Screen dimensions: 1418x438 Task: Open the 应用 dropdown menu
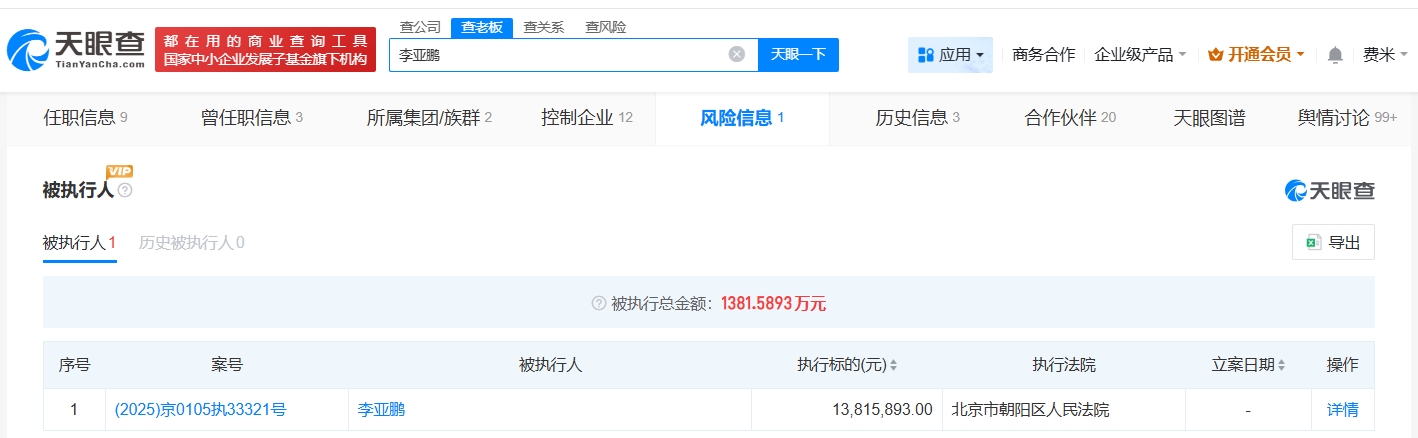[x=950, y=55]
